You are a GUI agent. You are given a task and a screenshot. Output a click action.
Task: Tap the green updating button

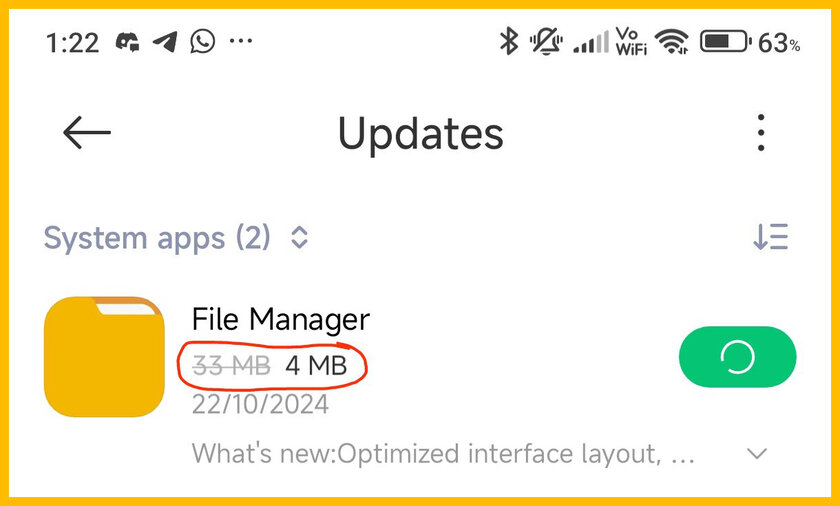(738, 357)
